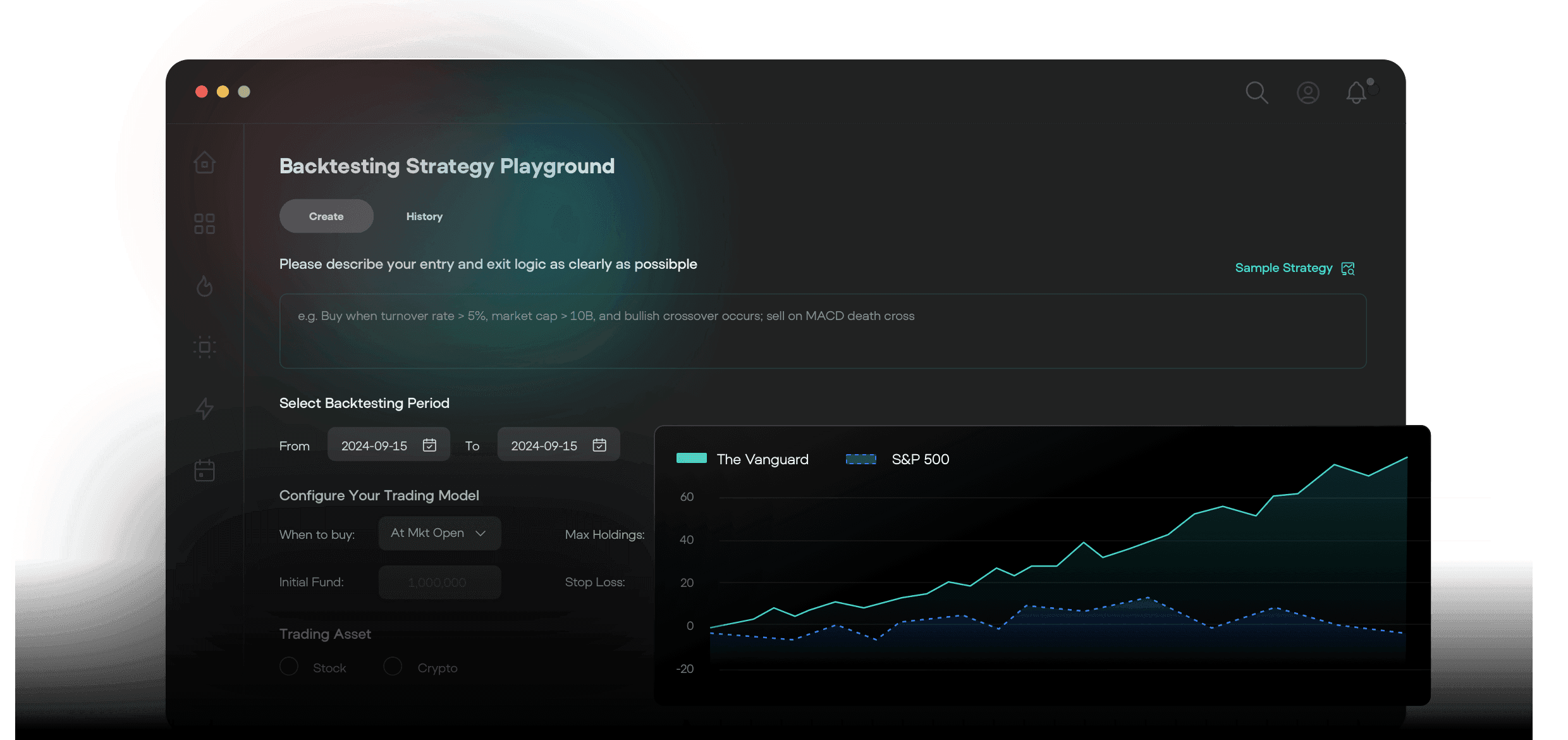
Task: Expand the At Mkt Open dropdown
Action: point(439,533)
